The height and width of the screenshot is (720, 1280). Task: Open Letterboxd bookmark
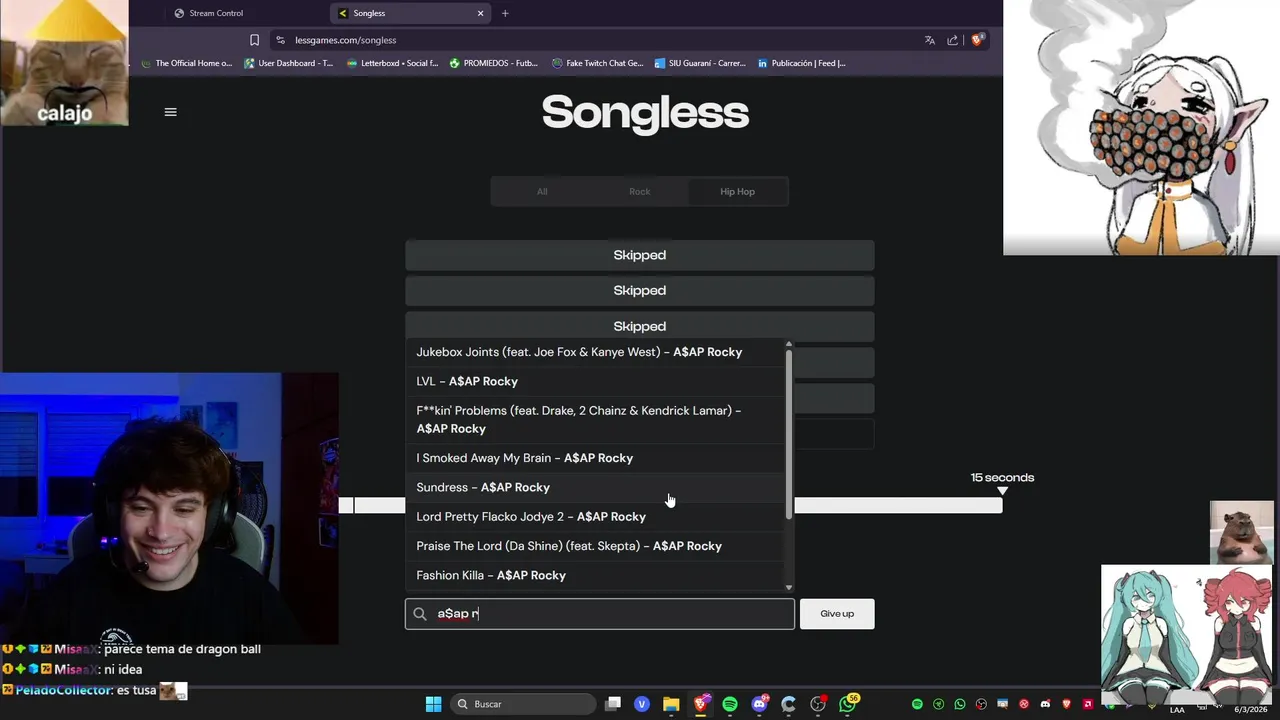tap(392, 63)
